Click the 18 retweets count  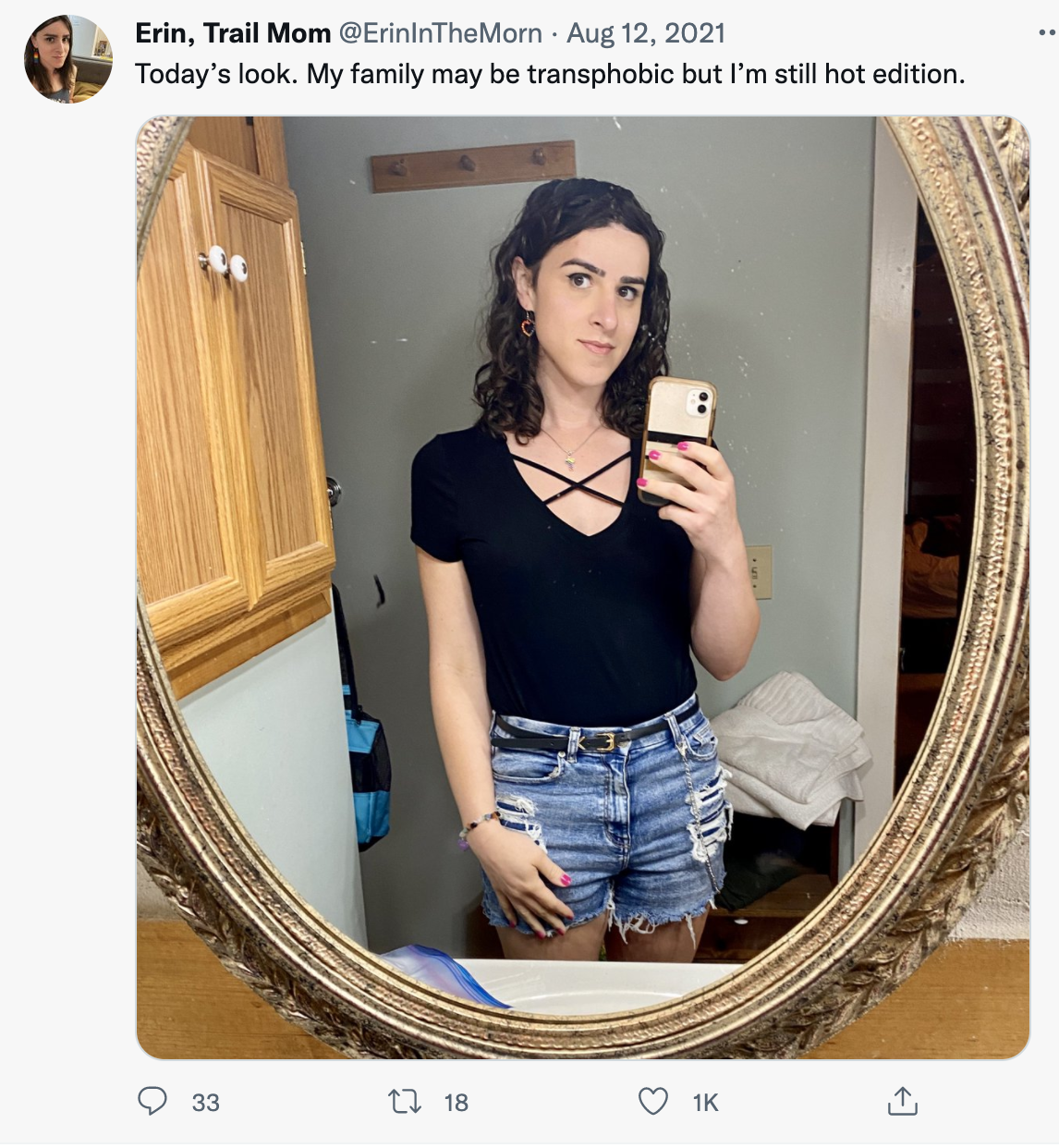tap(456, 1102)
